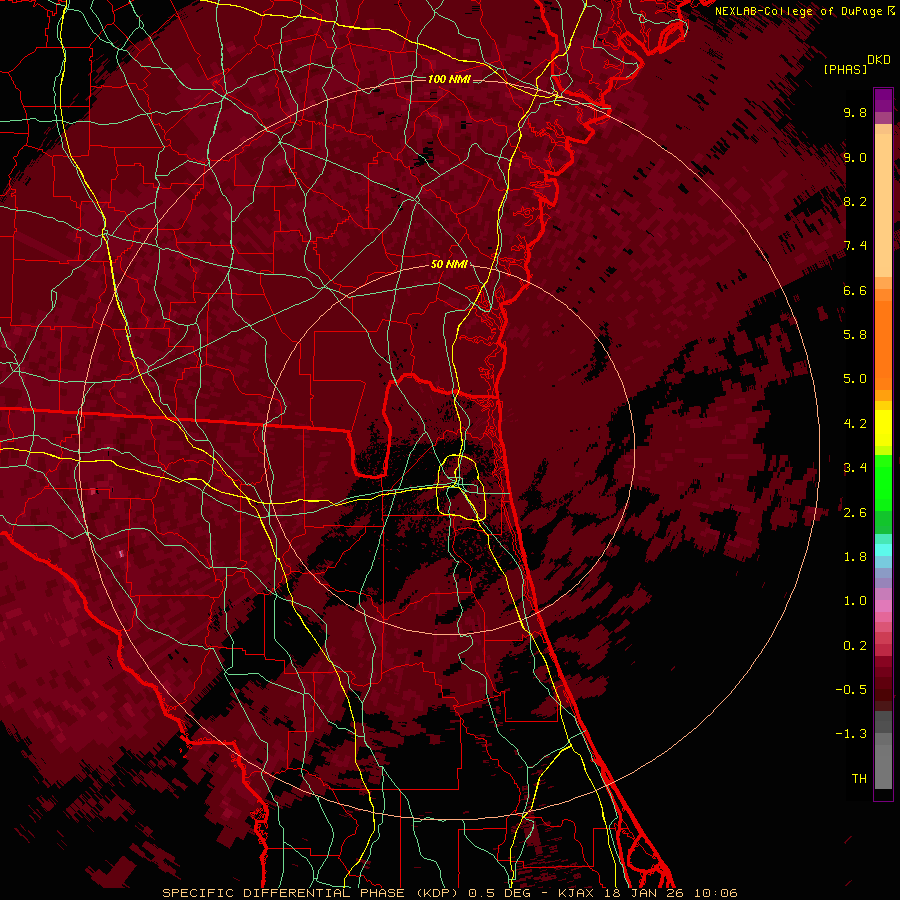Image resolution: width=900 pixels, height=900 pixels.
Task: Click the 5.8 scale value
Action: (855, 335)
